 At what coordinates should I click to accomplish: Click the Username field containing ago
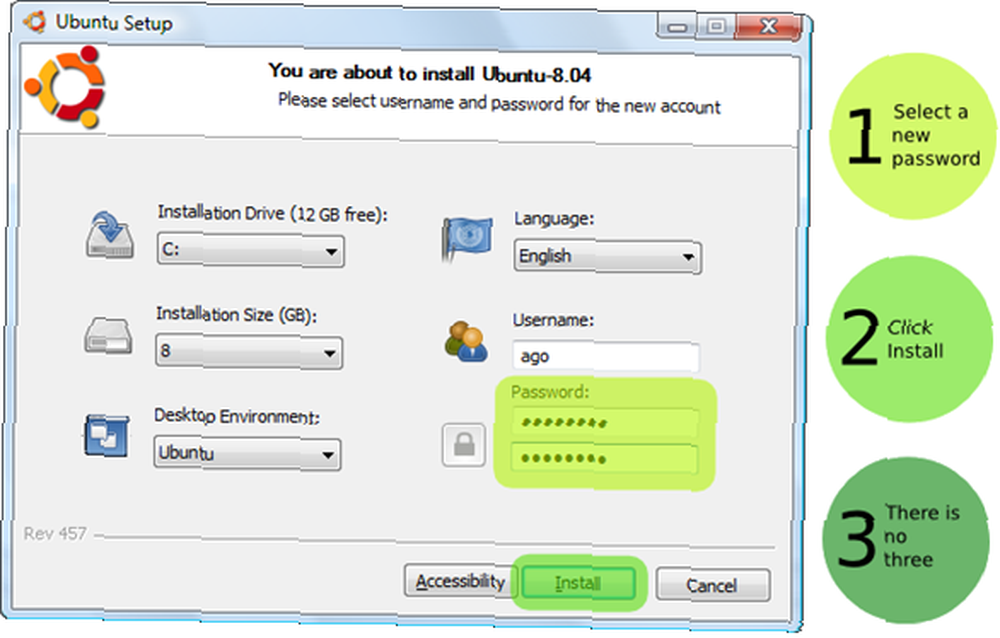[x=606, y=357]
